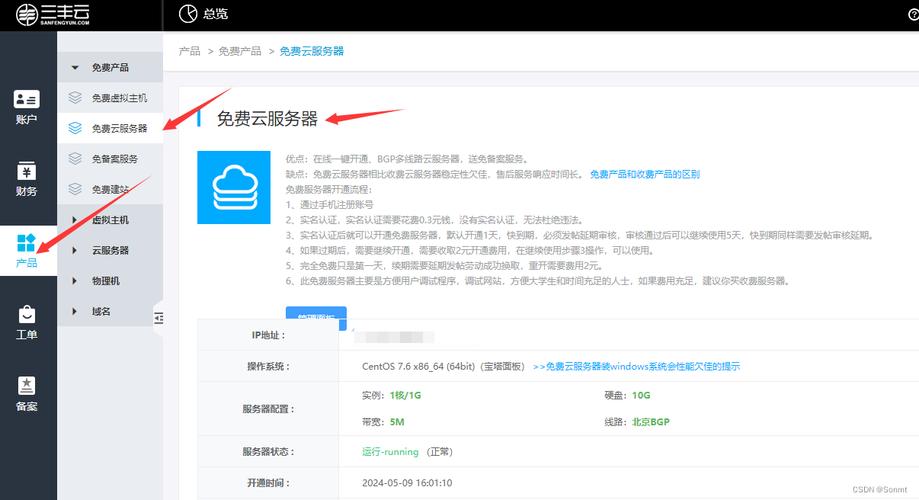Click the 运行-running status text
Viewport: 919px width, 500px height.
point(390,451)
